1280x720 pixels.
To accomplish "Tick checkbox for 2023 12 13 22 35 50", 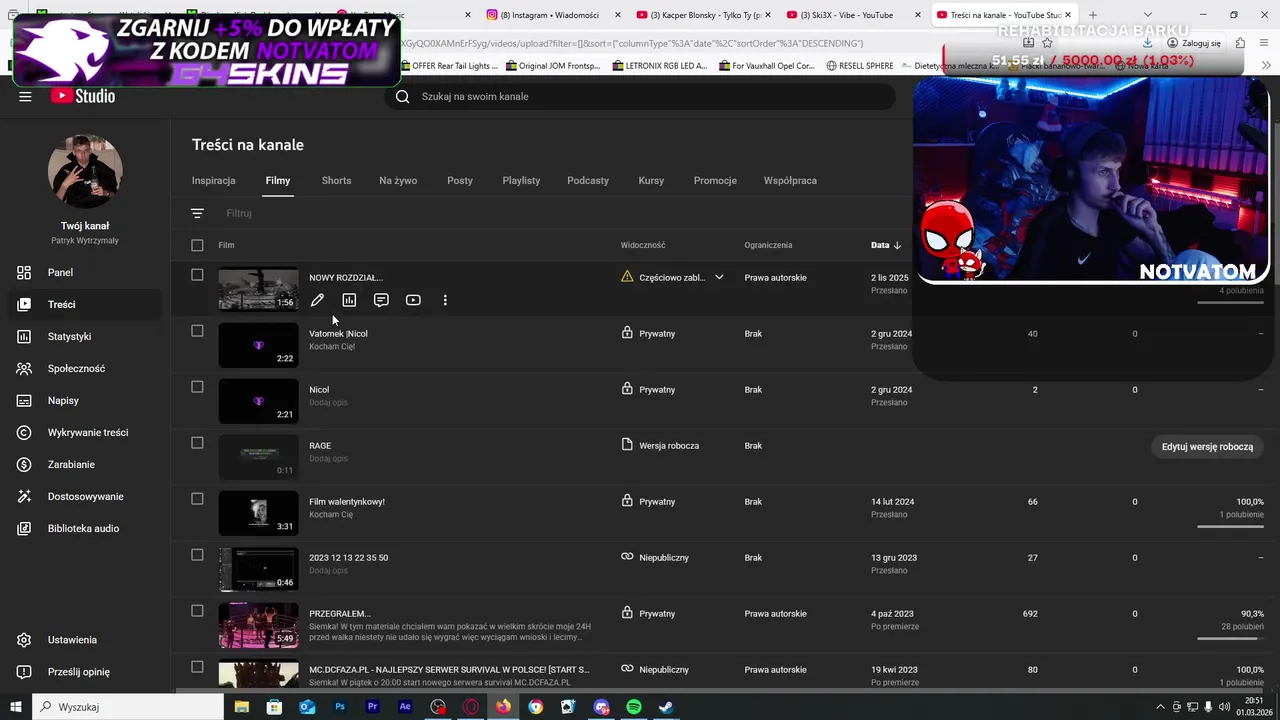I will pyautogui.click(x=197, y=555).
